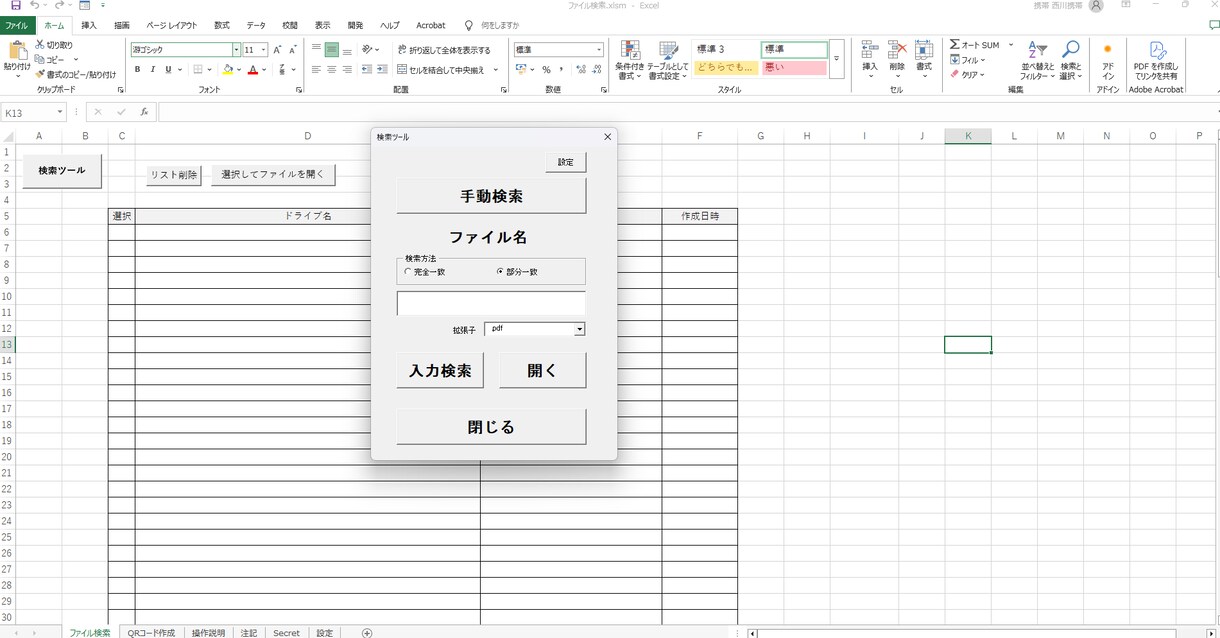Image resolution: width=1220 pixels, height=638 pixels.
Task: Click the Save icon in quick access toolbar
Action: pos(15,6)
